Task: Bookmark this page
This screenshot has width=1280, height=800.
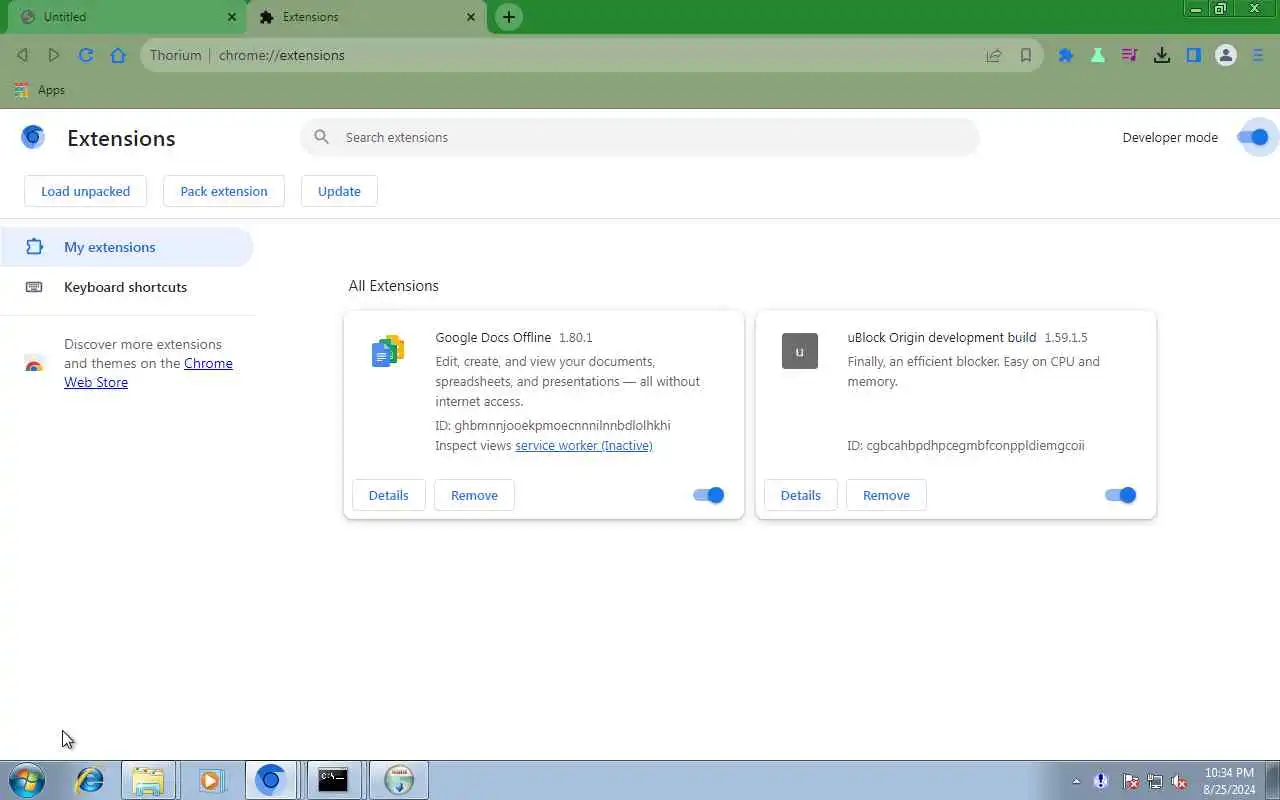Action: click(1026, 55)
